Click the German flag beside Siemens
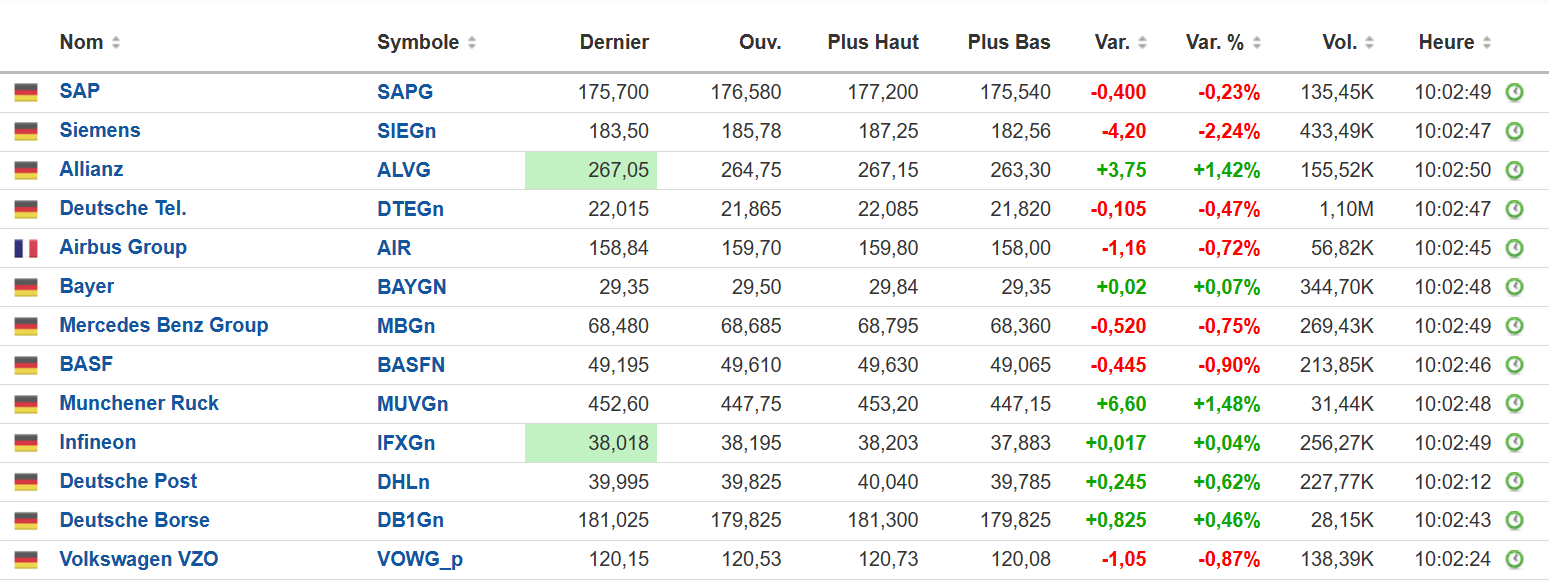Image resolution: width=1549 pixels, height=580 pixels. pos(26,131)
